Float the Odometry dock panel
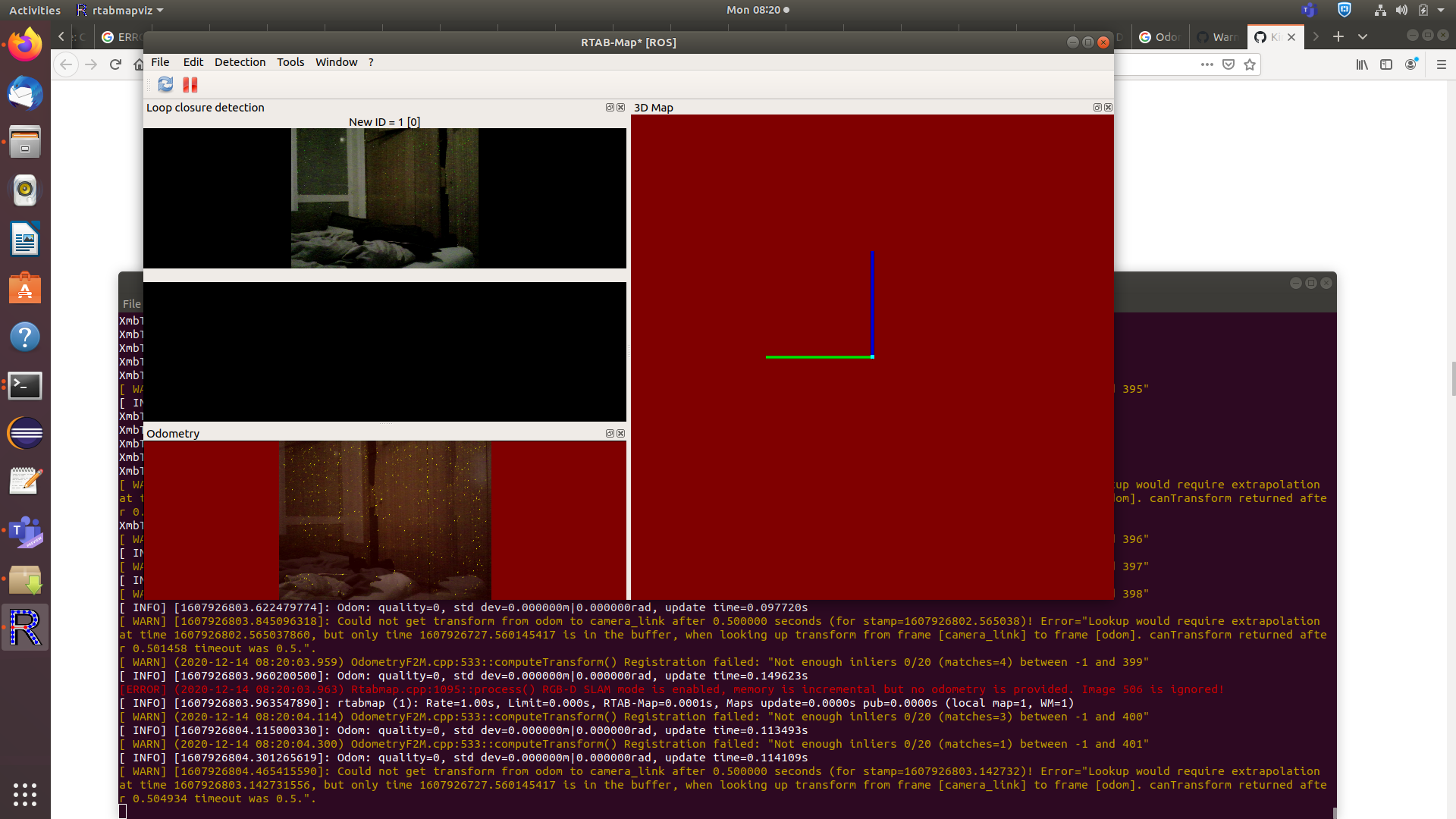Screen dimensions: 1456x819 pyautogui.click(x=610, y=434)
